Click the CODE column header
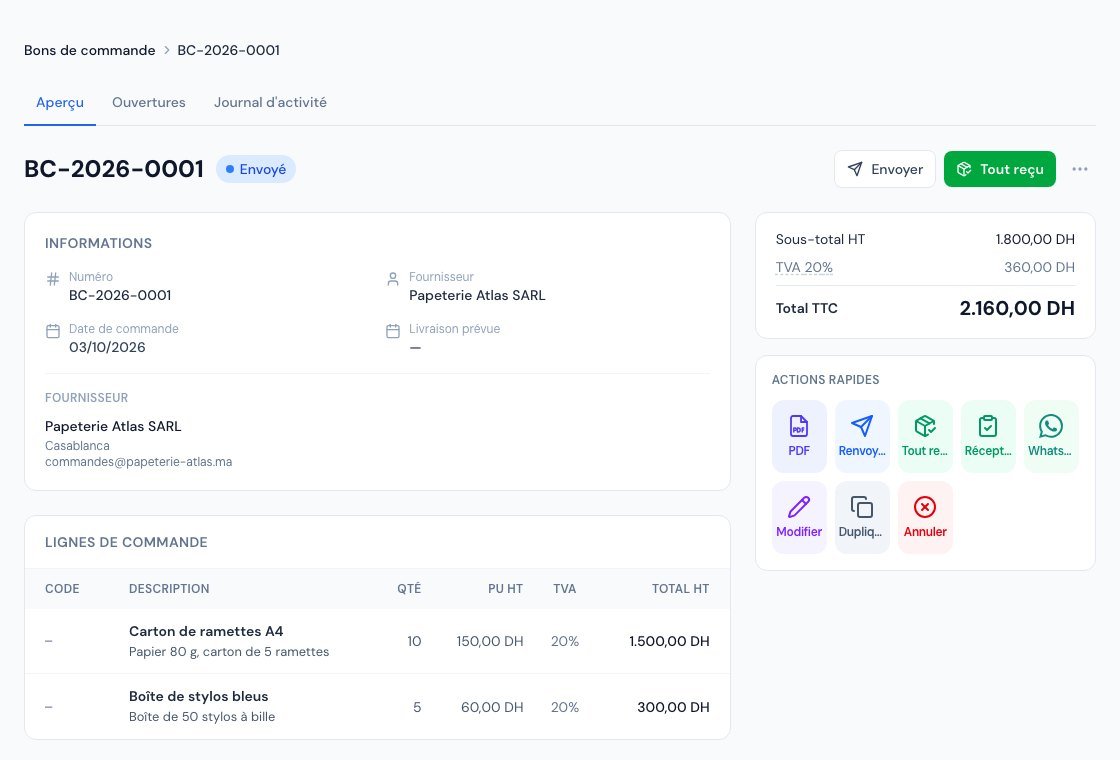1120x760 pixels. 62,589
